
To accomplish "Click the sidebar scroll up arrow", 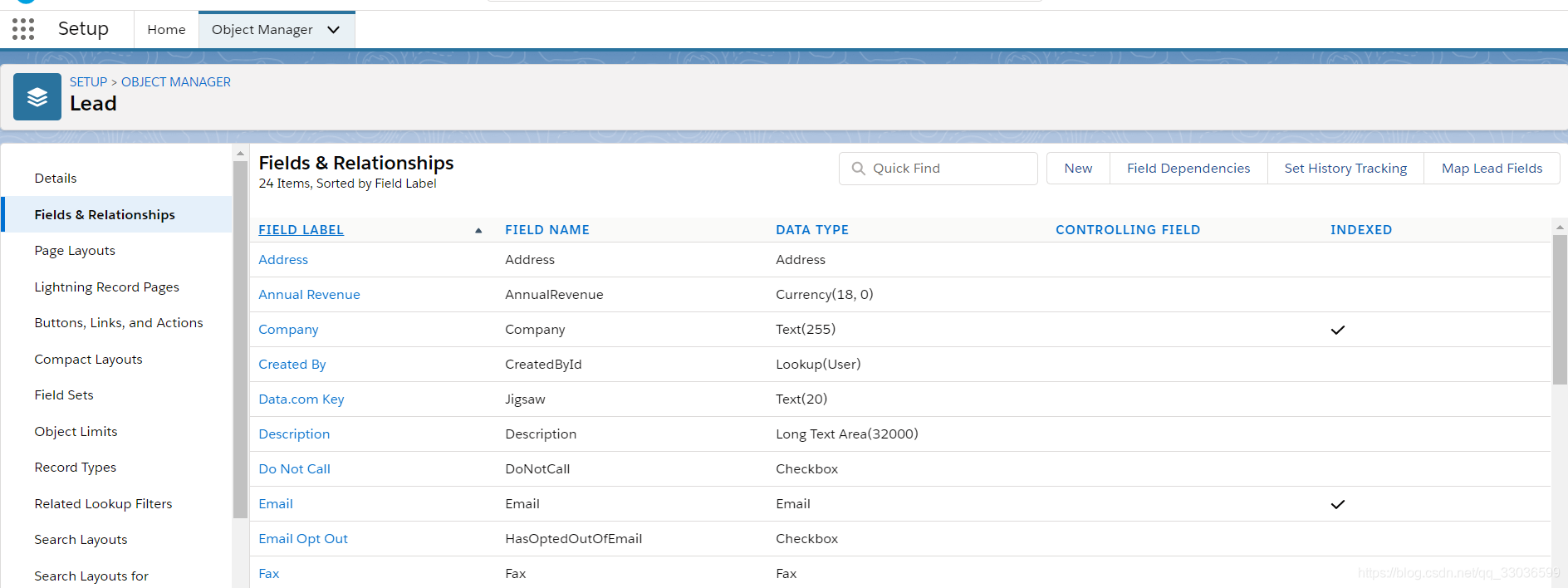I will click(241, 154).
